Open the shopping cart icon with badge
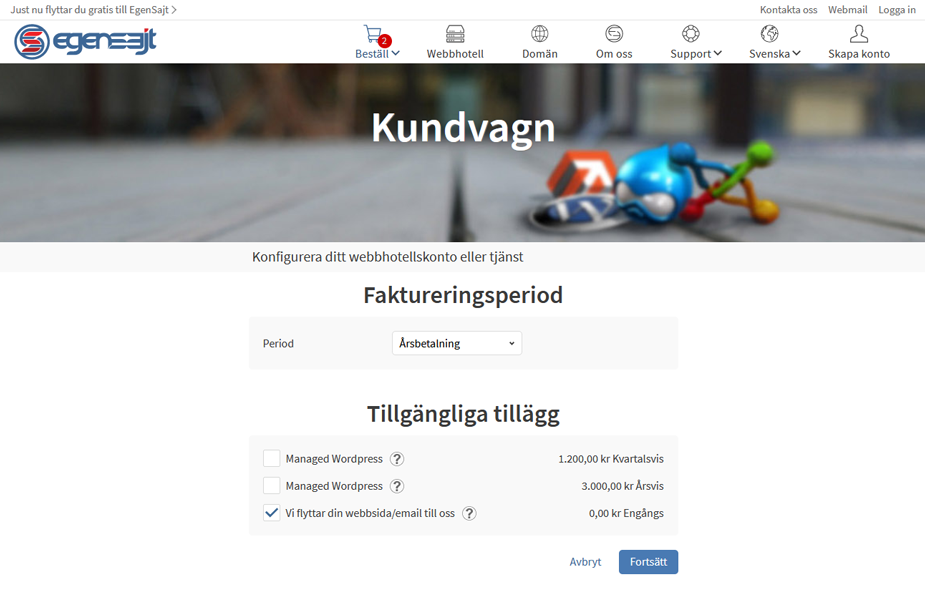925x591 pixels. pyautogui.click(x=377, y=35)
